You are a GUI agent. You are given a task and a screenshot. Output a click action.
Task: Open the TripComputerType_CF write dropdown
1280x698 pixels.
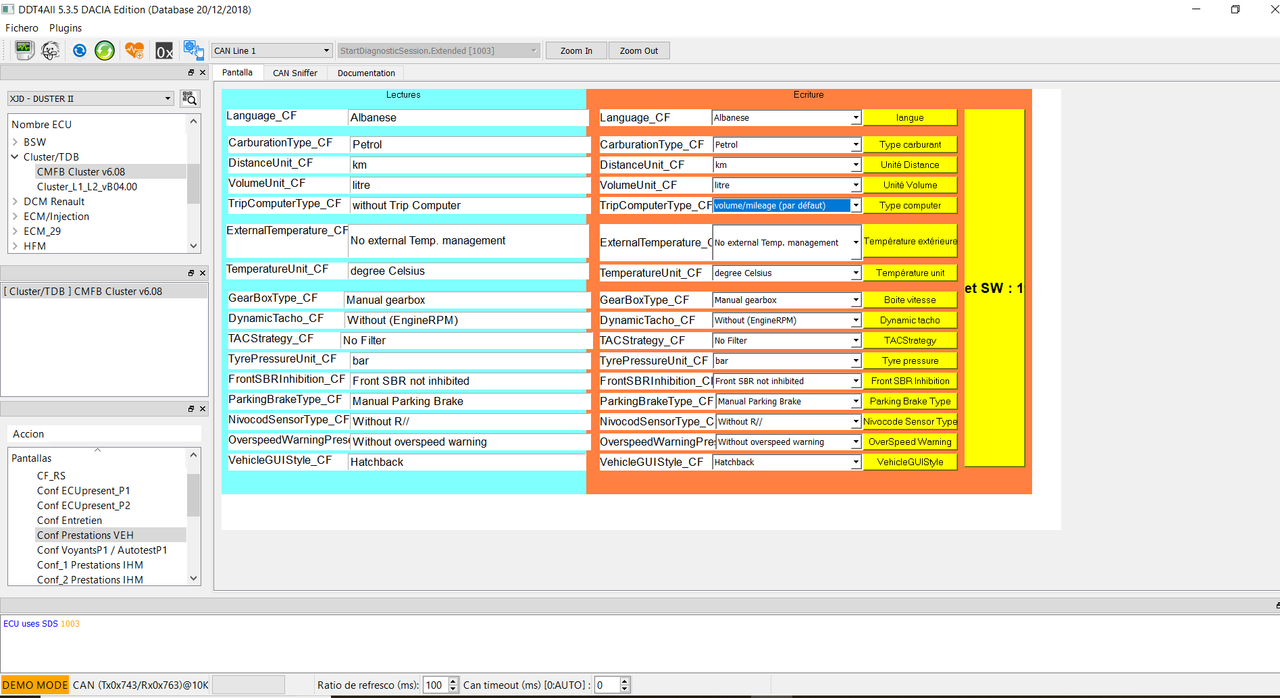786,205
